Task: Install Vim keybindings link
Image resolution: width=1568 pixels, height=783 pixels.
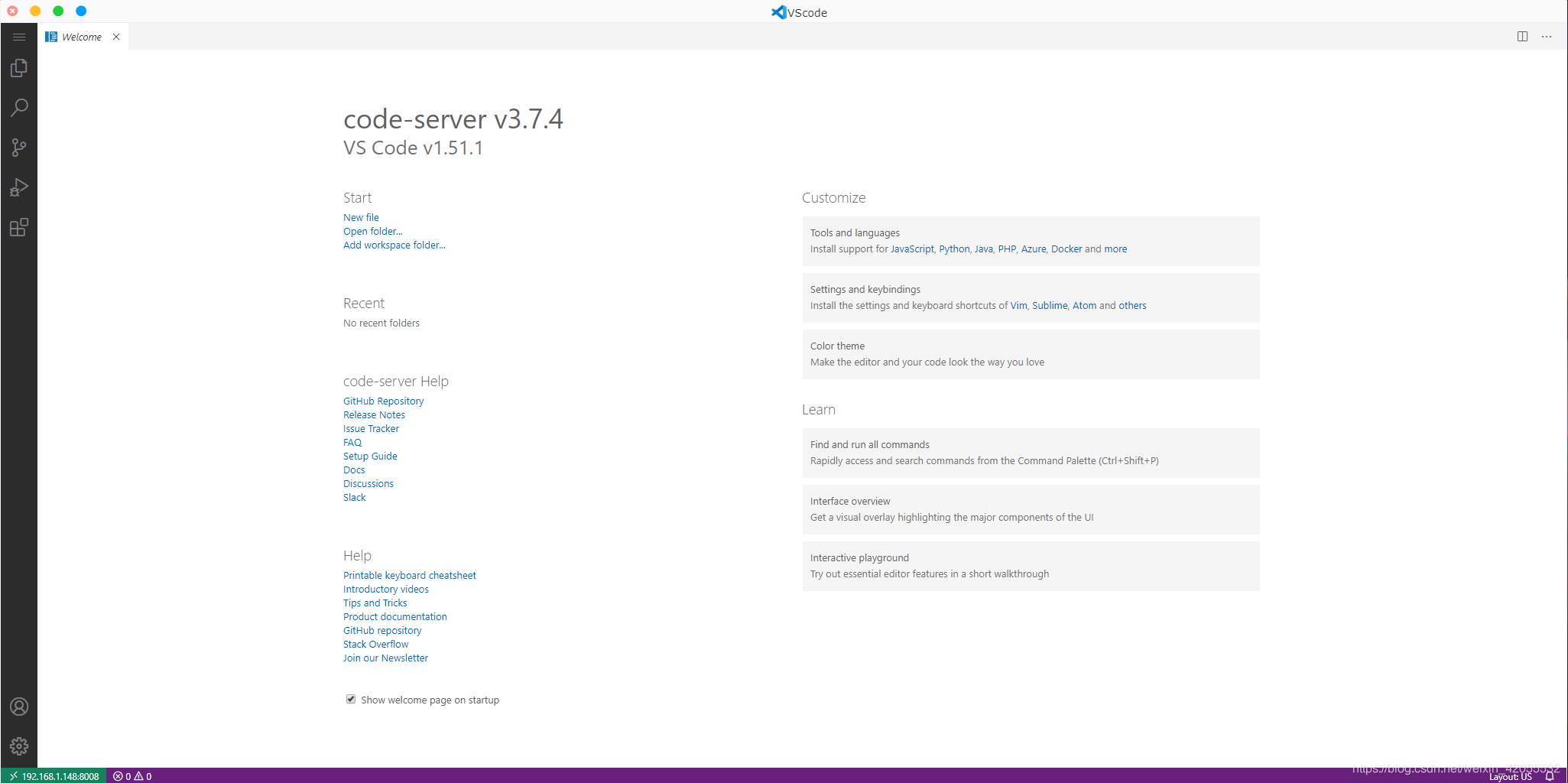Action: [x=1018, y=306]
